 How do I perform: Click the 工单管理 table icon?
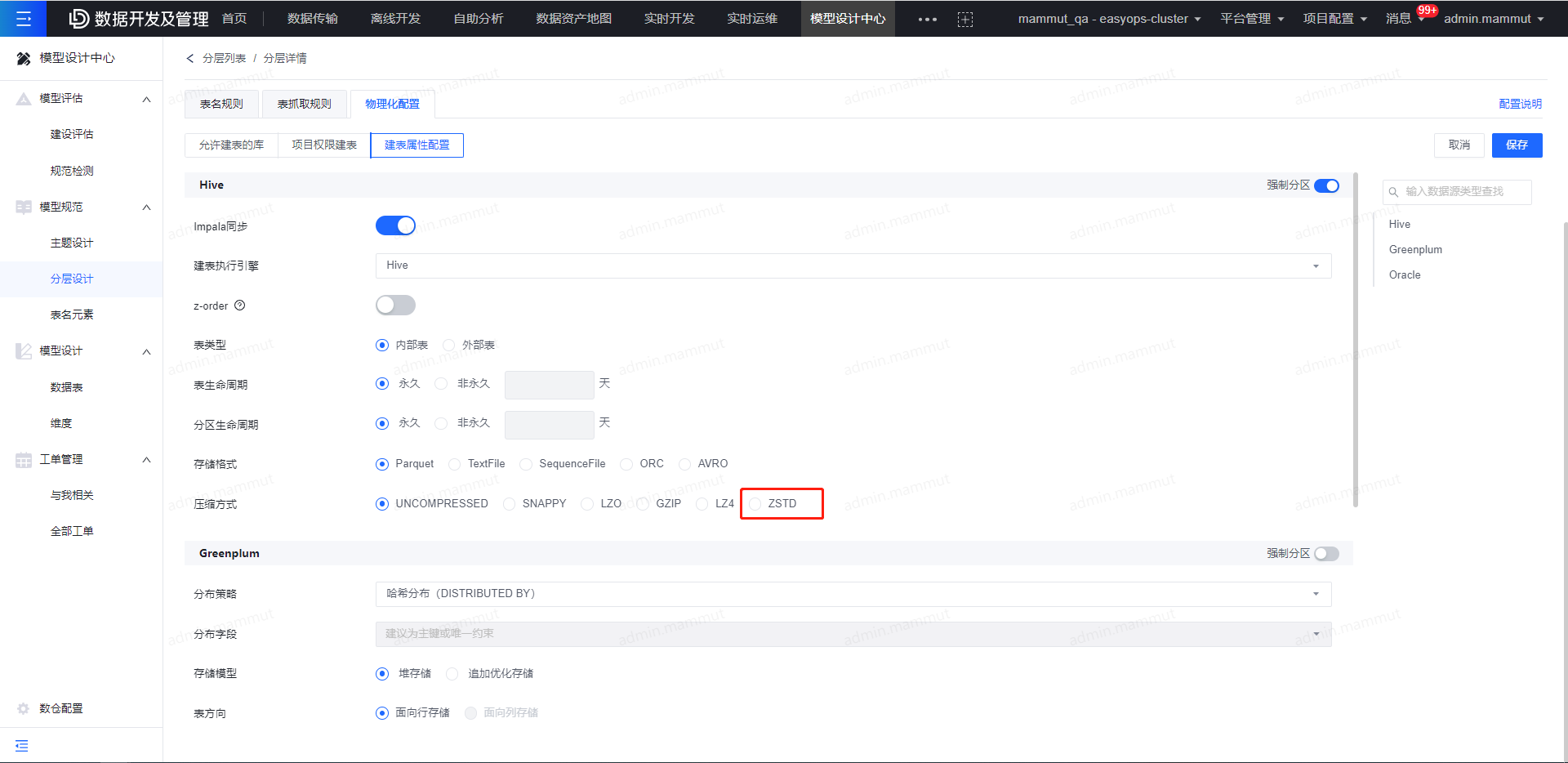[24, 459]
